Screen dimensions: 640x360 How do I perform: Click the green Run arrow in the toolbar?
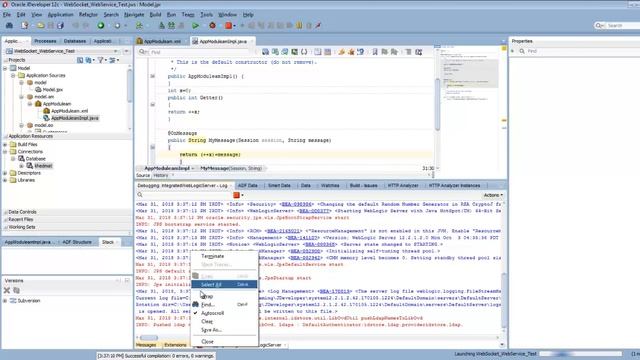[196, 25]
